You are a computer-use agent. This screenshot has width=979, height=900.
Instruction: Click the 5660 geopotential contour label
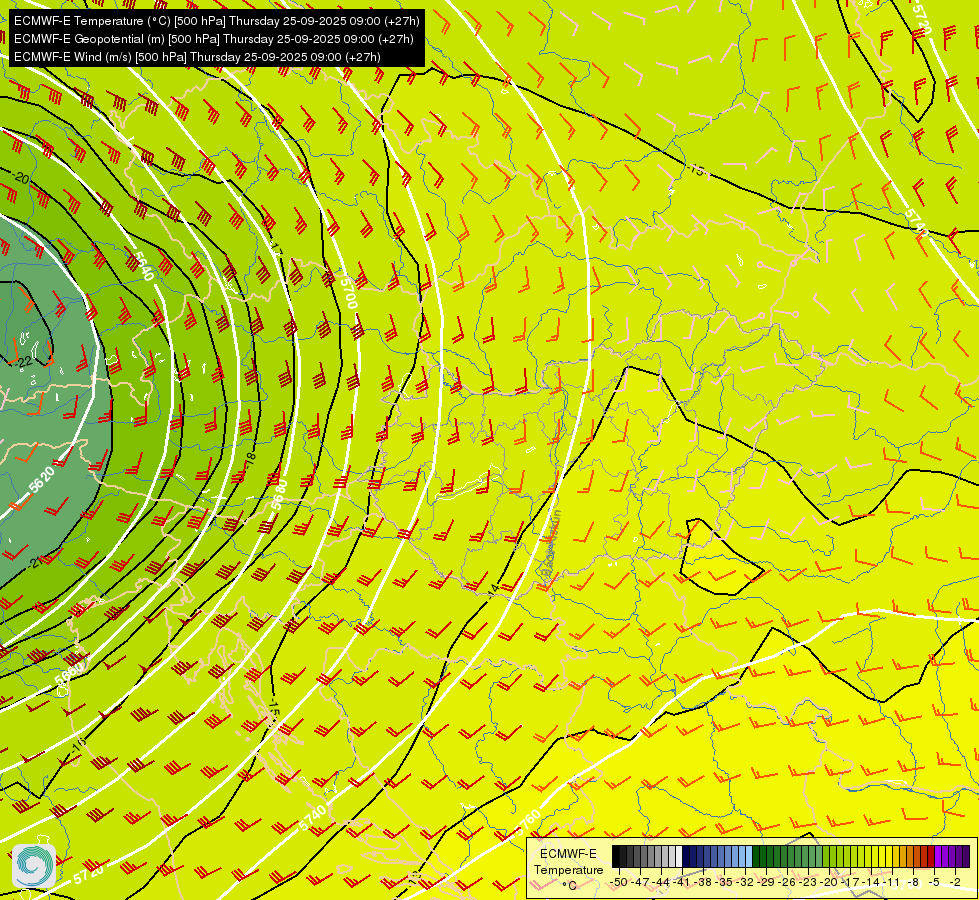[x=69, y=676]
